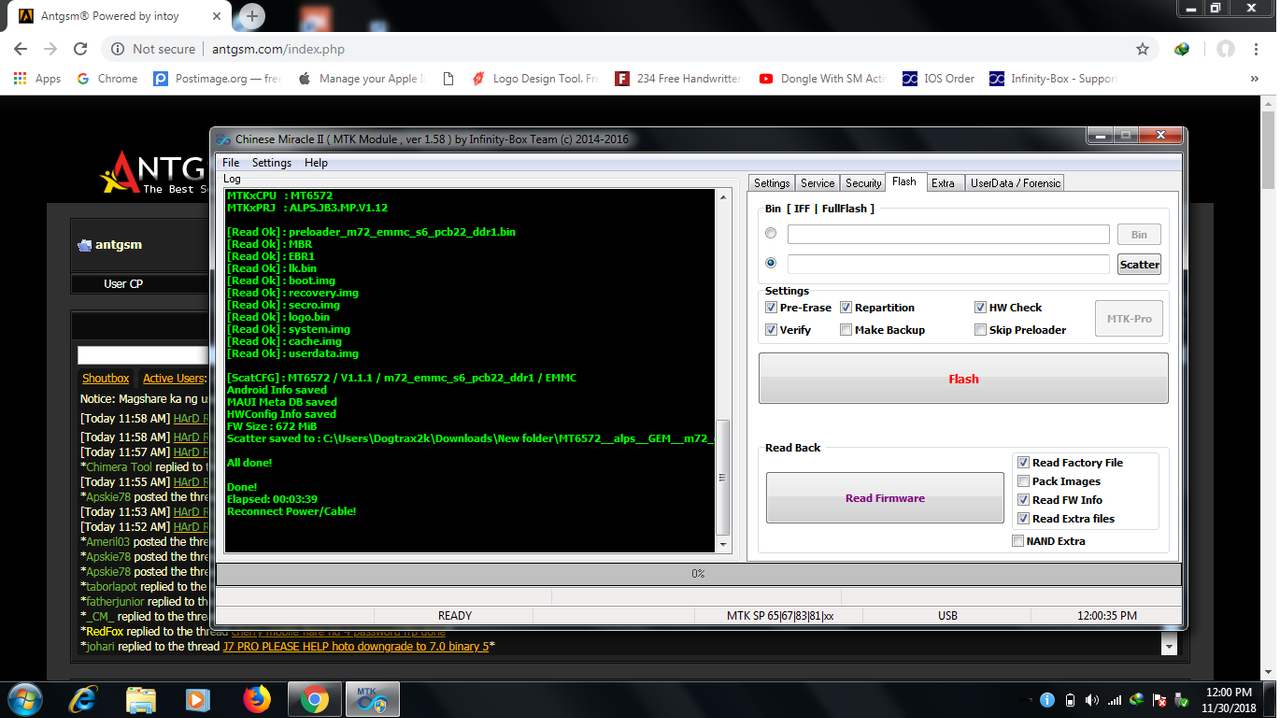Open the Manage your Apple ID bookmark
Image resolution: width=1280 pixels, height=718 pixels.
pos(360,78)
